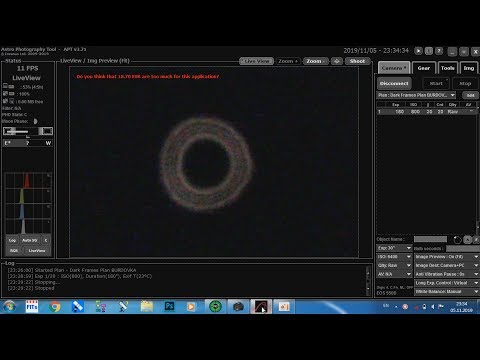Click the crosshair icon next to Zoom -
The height and width of the screenshot is (360, 480).
pyautogui.click(x=337, y=61)
